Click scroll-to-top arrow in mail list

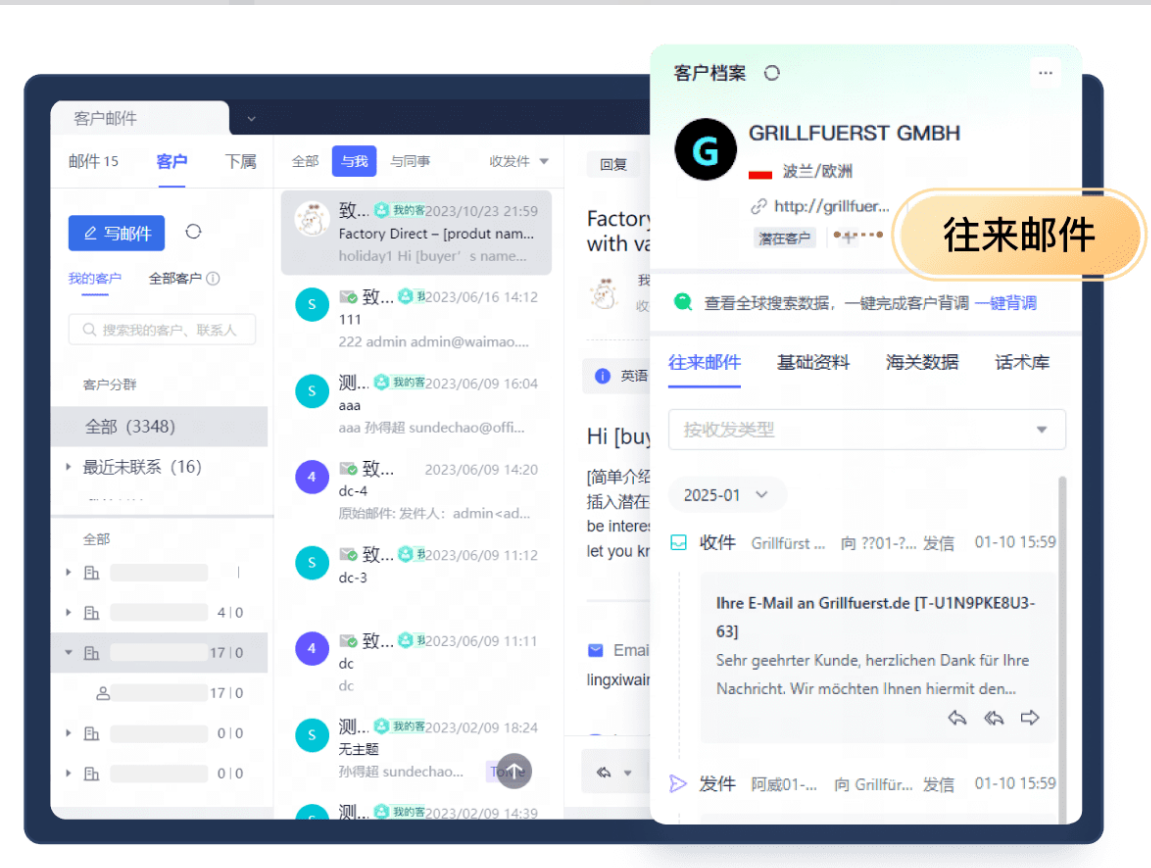514,770
